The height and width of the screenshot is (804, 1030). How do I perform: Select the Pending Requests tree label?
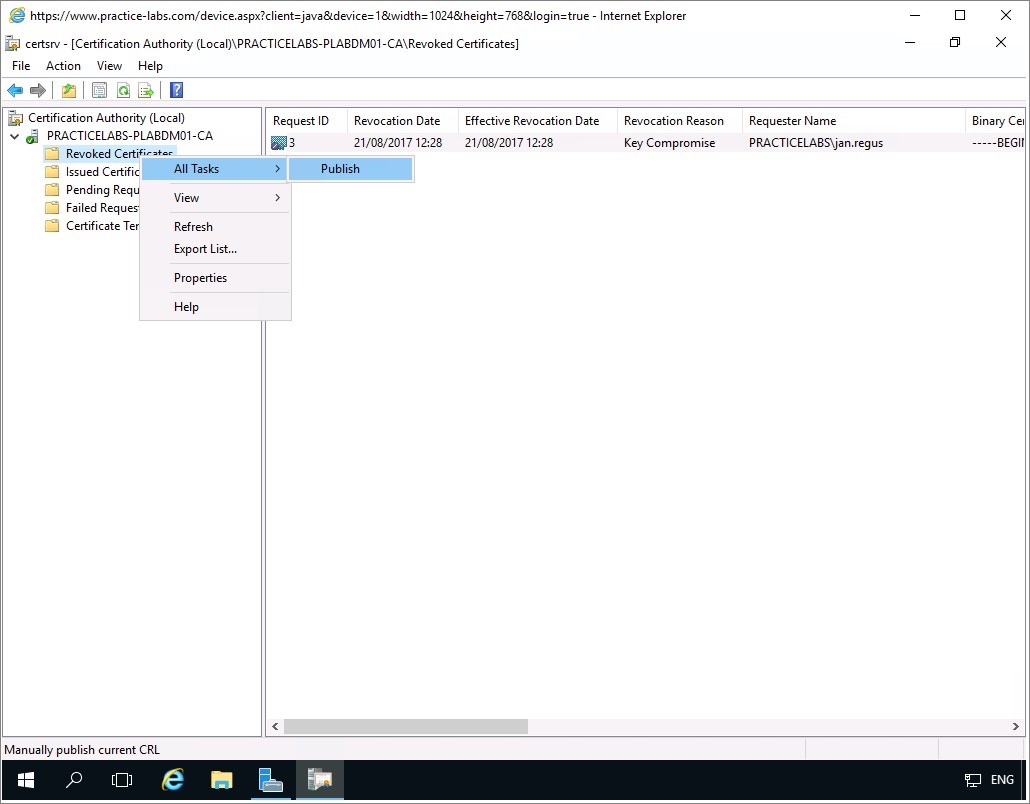[102, 190]
